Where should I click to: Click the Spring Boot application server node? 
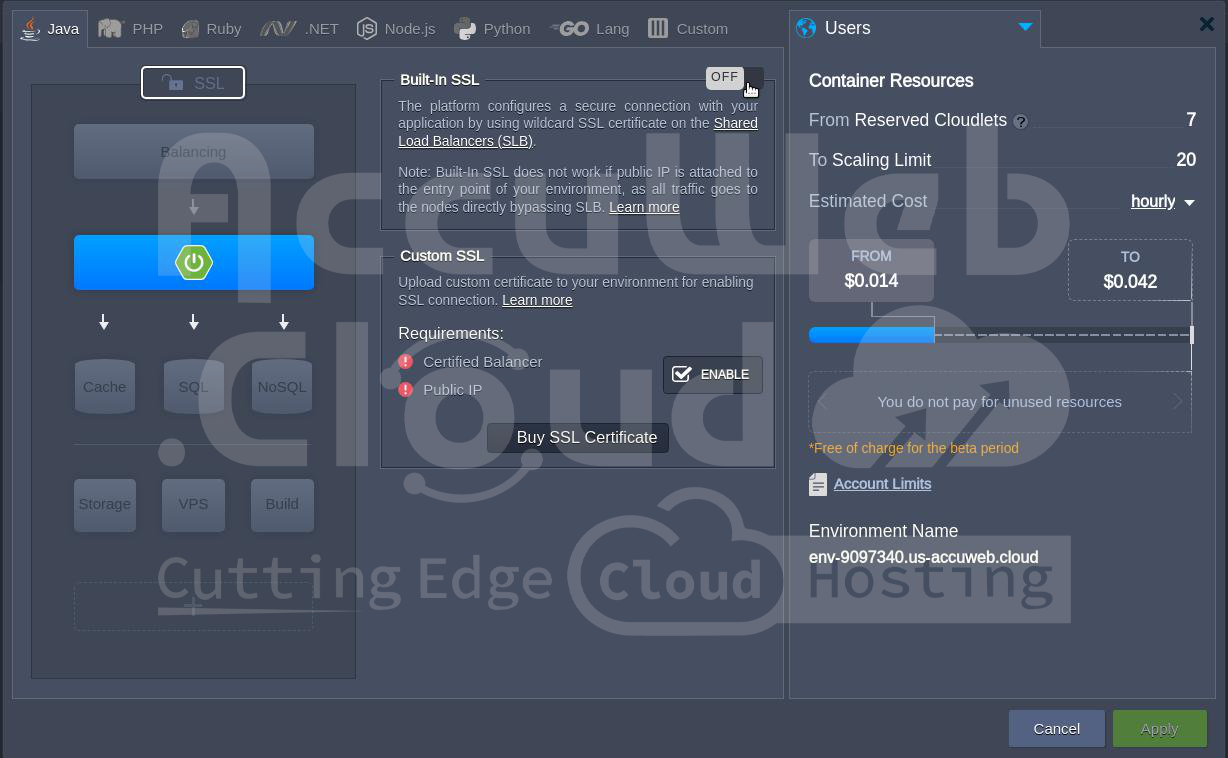(x=193, y=262)
